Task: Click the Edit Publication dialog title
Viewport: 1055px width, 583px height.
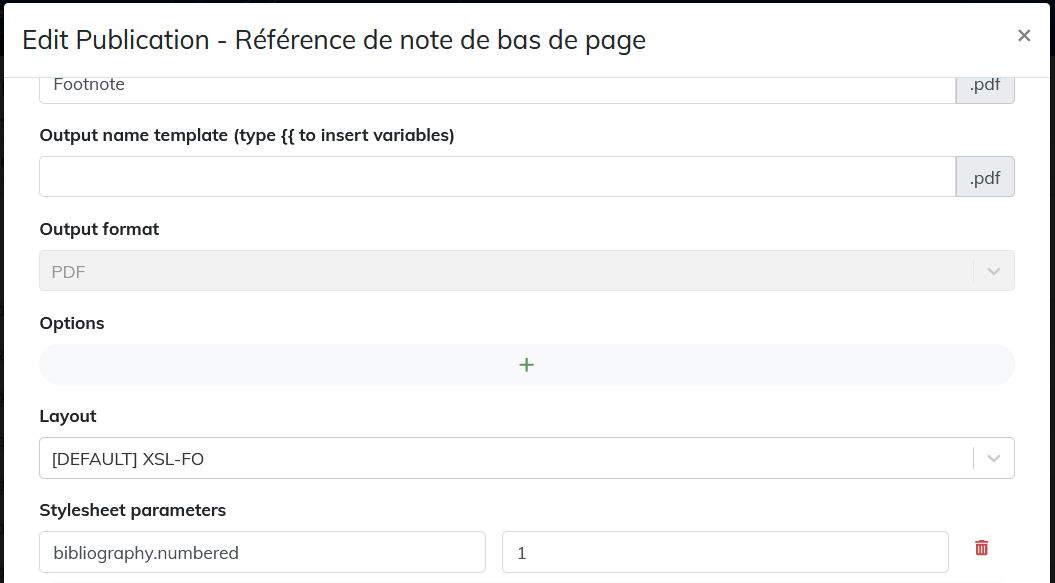Action: (334, 40)
